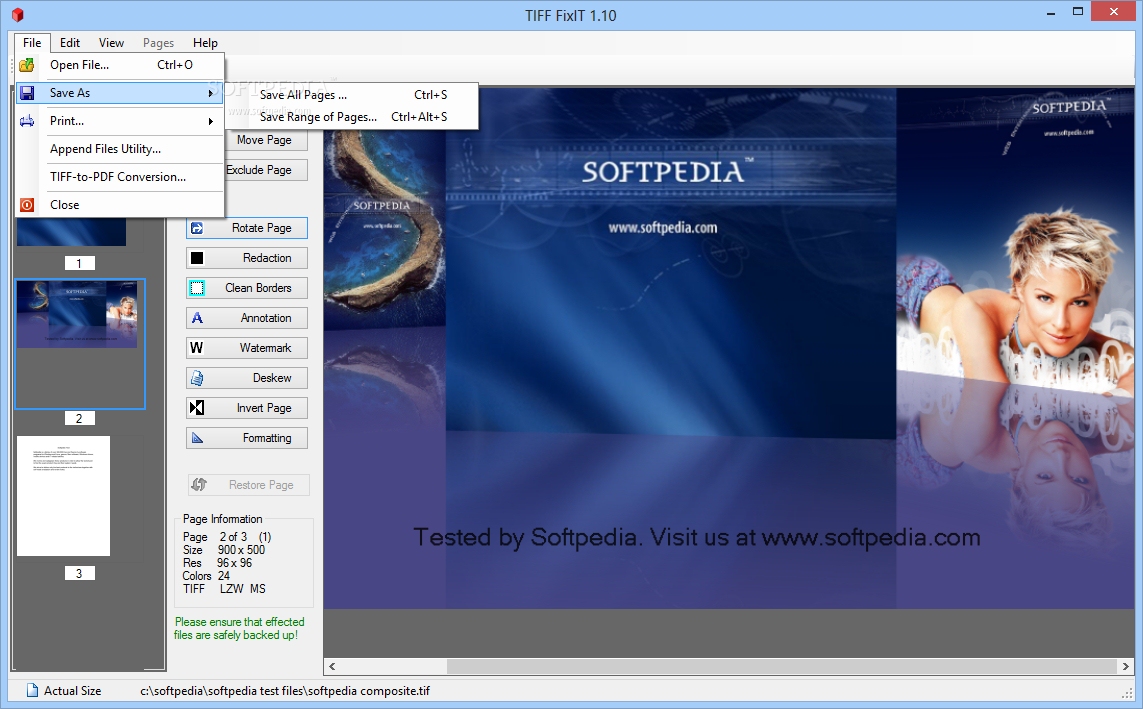Click the page number label 3

tap(79, 573)
